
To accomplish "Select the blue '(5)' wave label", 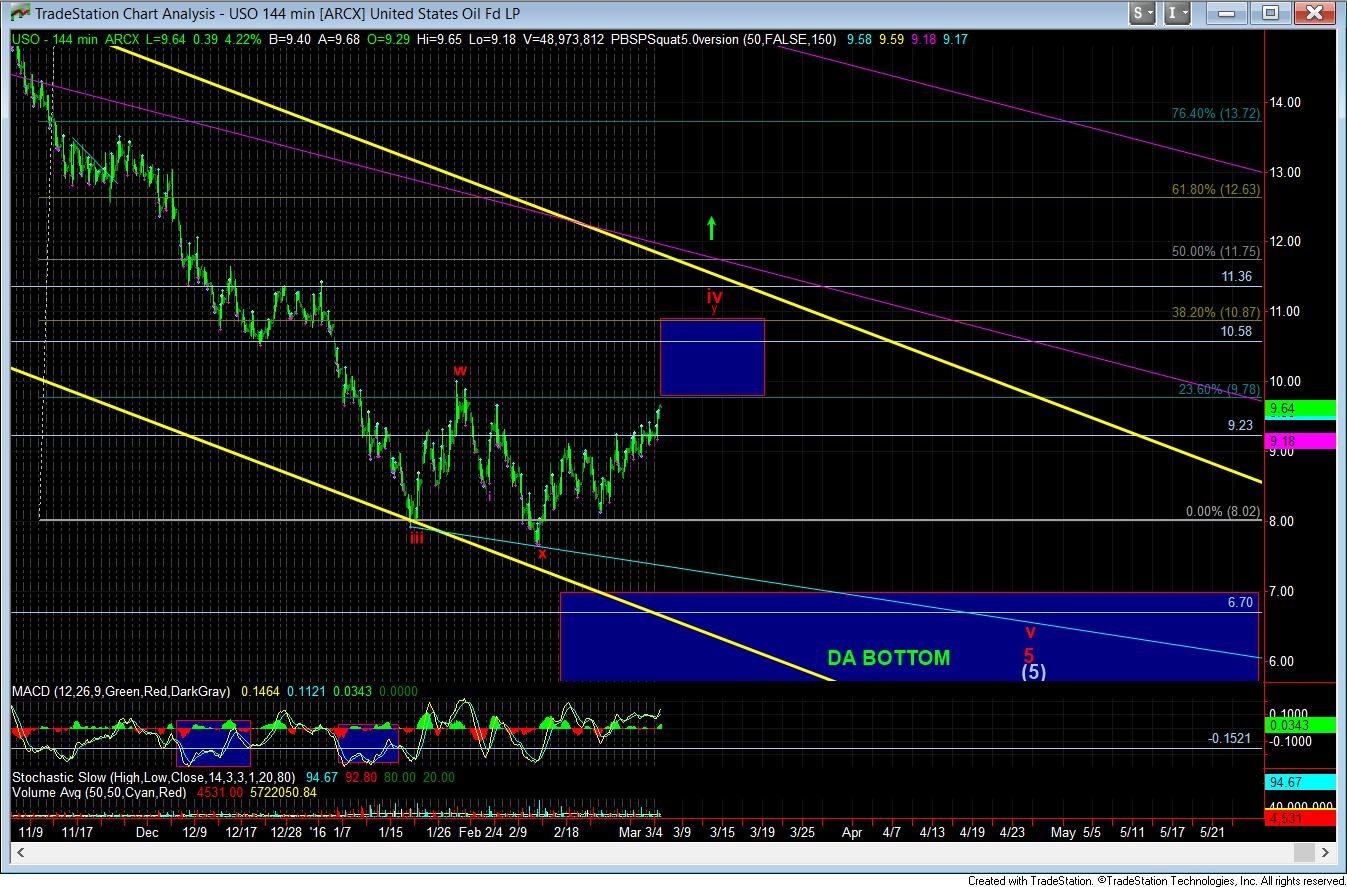I will pyautogui.click(x=1033, y=672).
